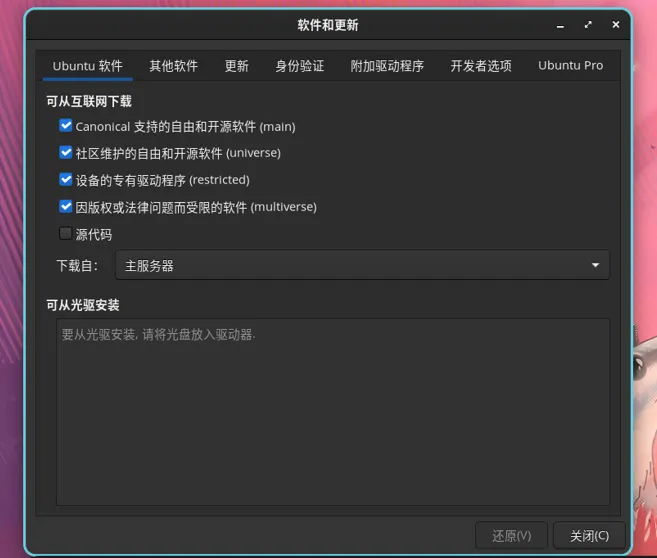Enable the 源代码 checkbox
657x558 pixels.
pos(66,233)
